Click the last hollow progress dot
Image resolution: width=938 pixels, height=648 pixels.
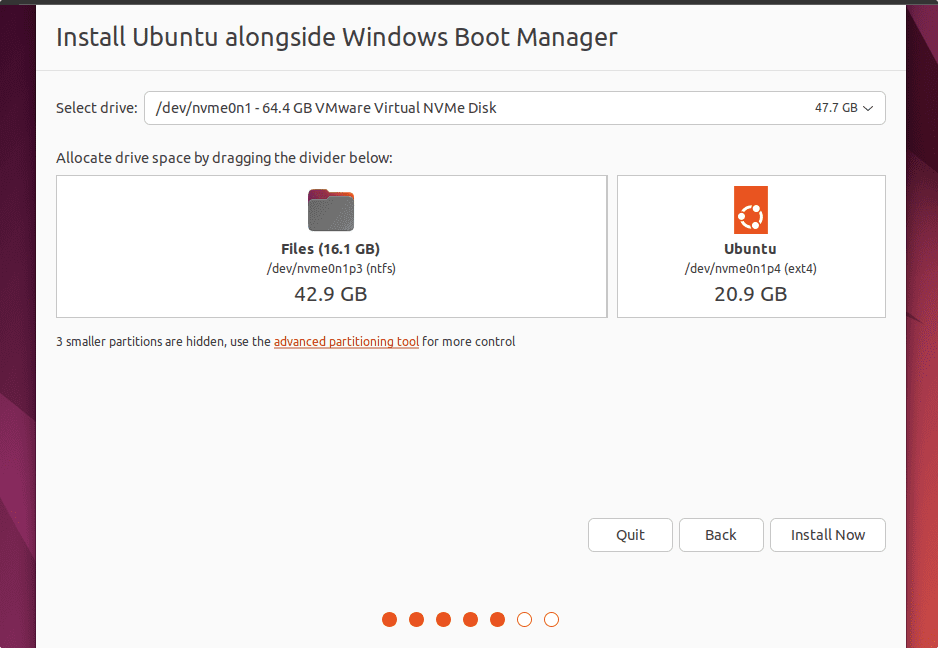551,620
